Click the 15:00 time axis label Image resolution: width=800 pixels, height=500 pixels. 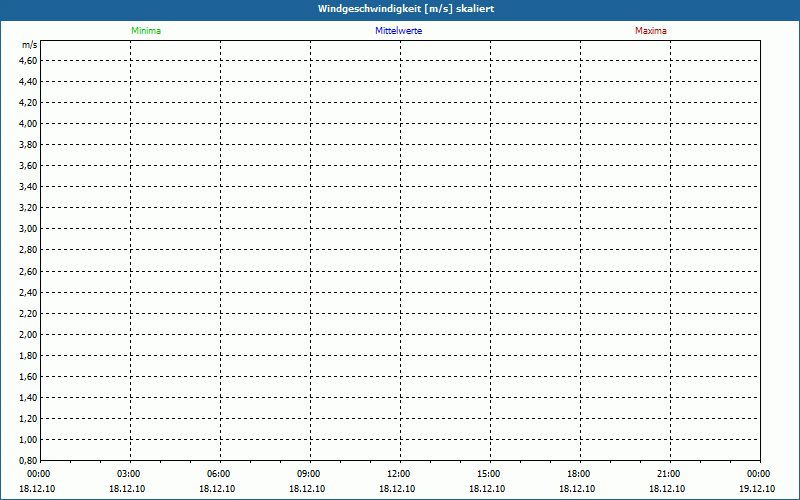(489, 474)
